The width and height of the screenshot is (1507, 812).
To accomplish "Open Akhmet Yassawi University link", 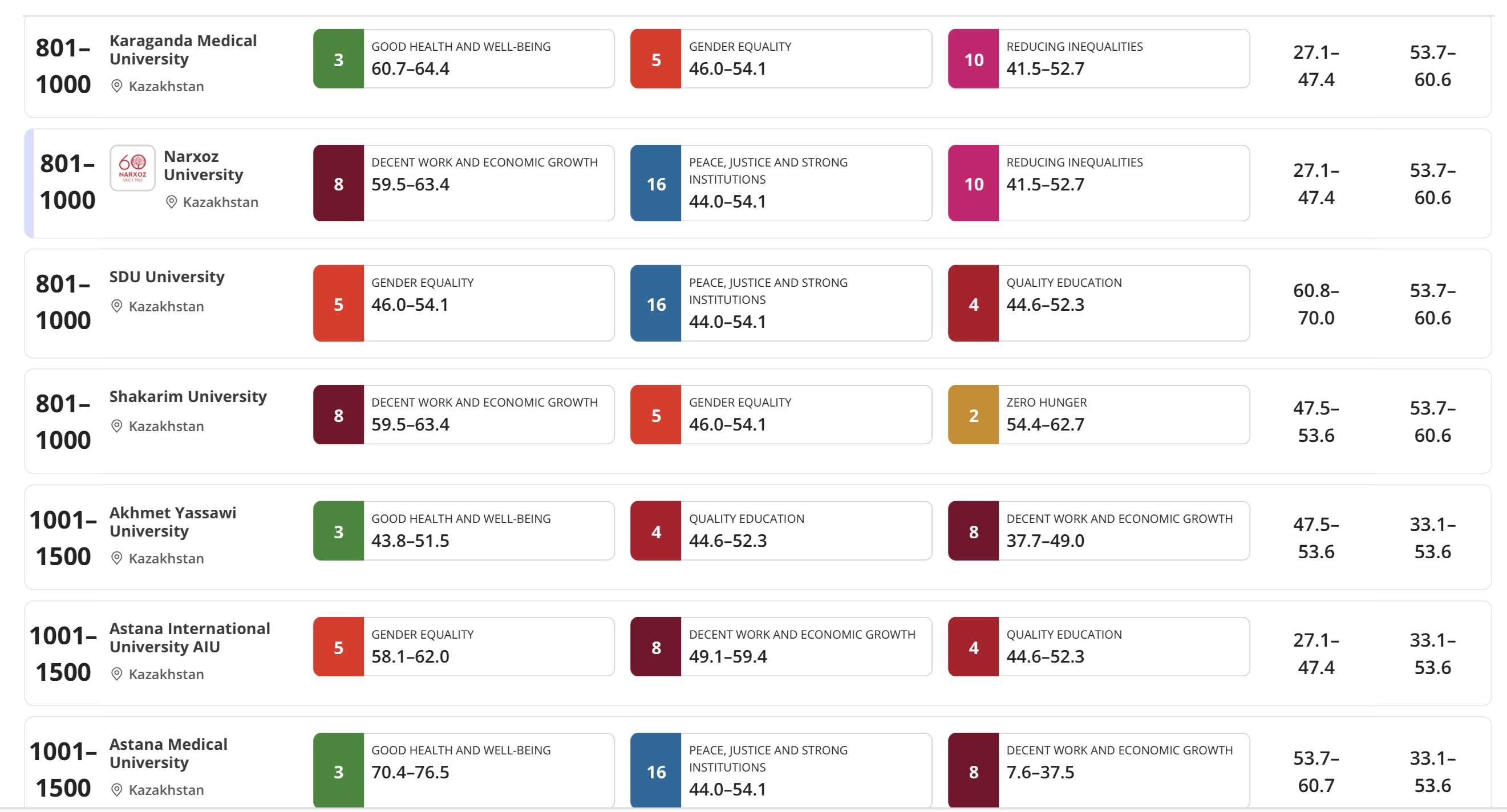I will pyautogui.click(x=173, y=521).
